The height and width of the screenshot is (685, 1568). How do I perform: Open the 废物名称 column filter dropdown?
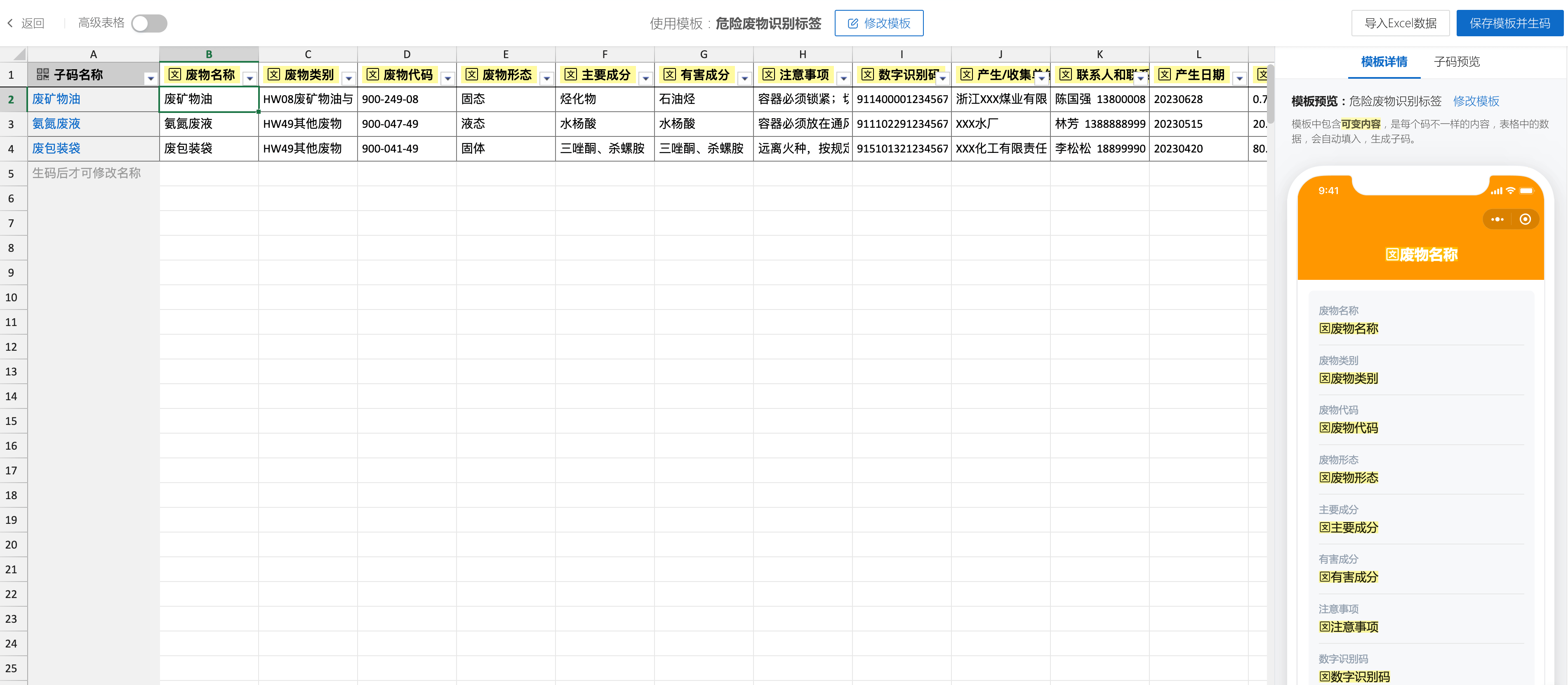[250, 78]
